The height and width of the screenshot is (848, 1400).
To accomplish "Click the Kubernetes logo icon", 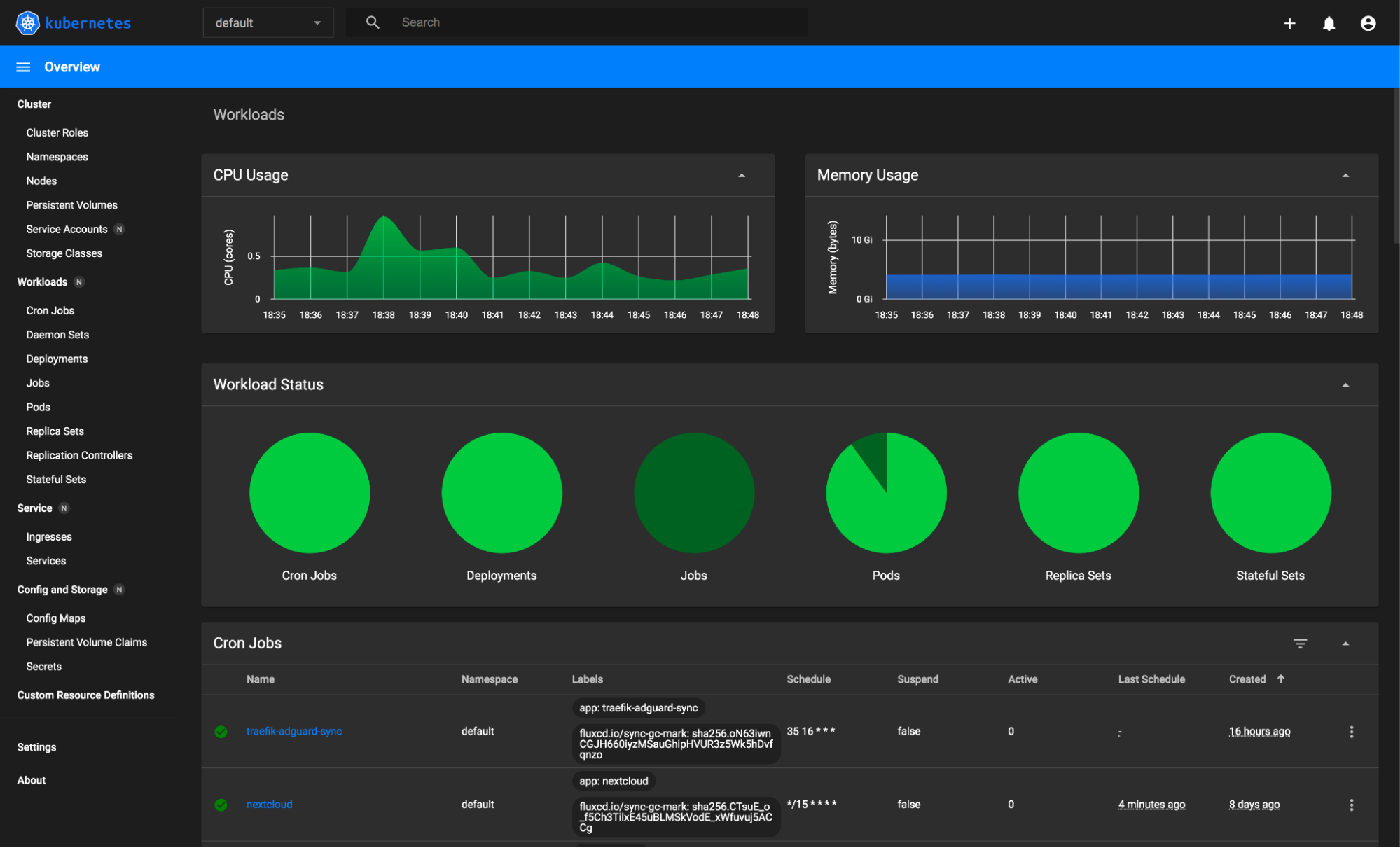I will coord(27,22).
